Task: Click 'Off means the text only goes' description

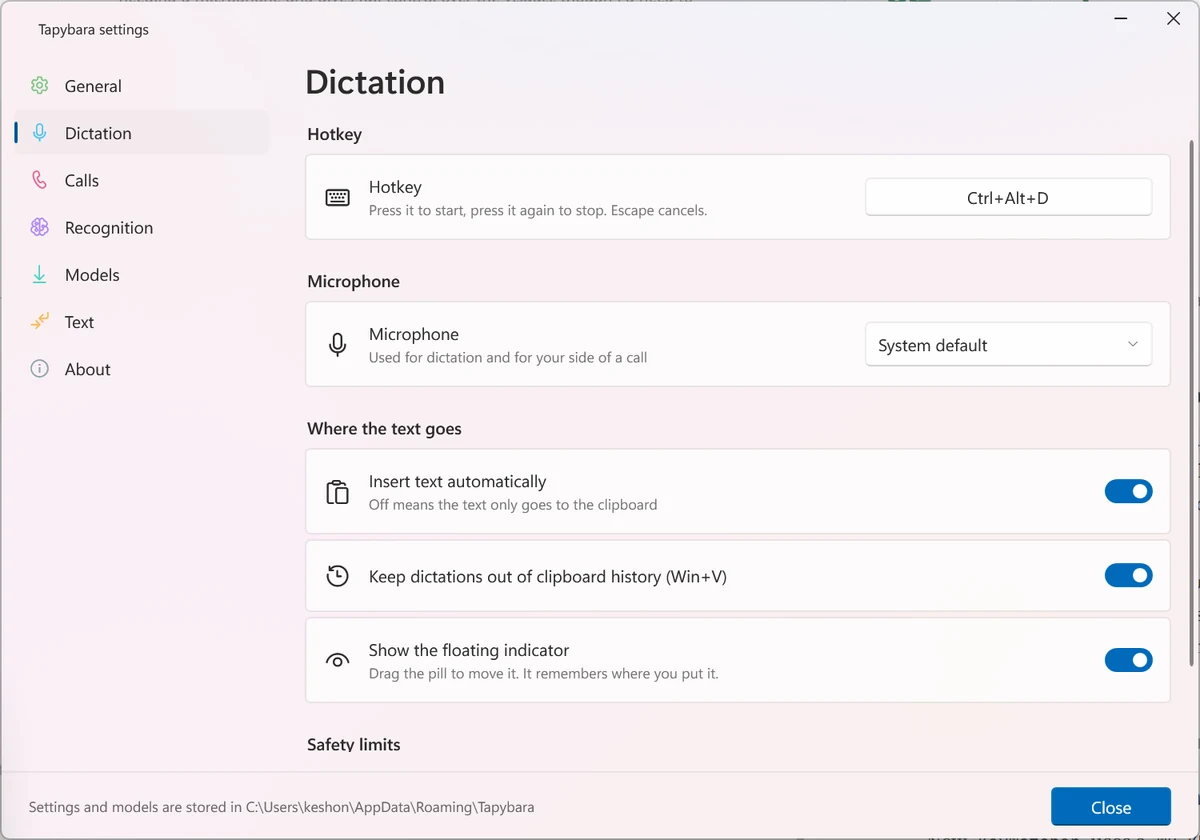Action: point(513,504)
